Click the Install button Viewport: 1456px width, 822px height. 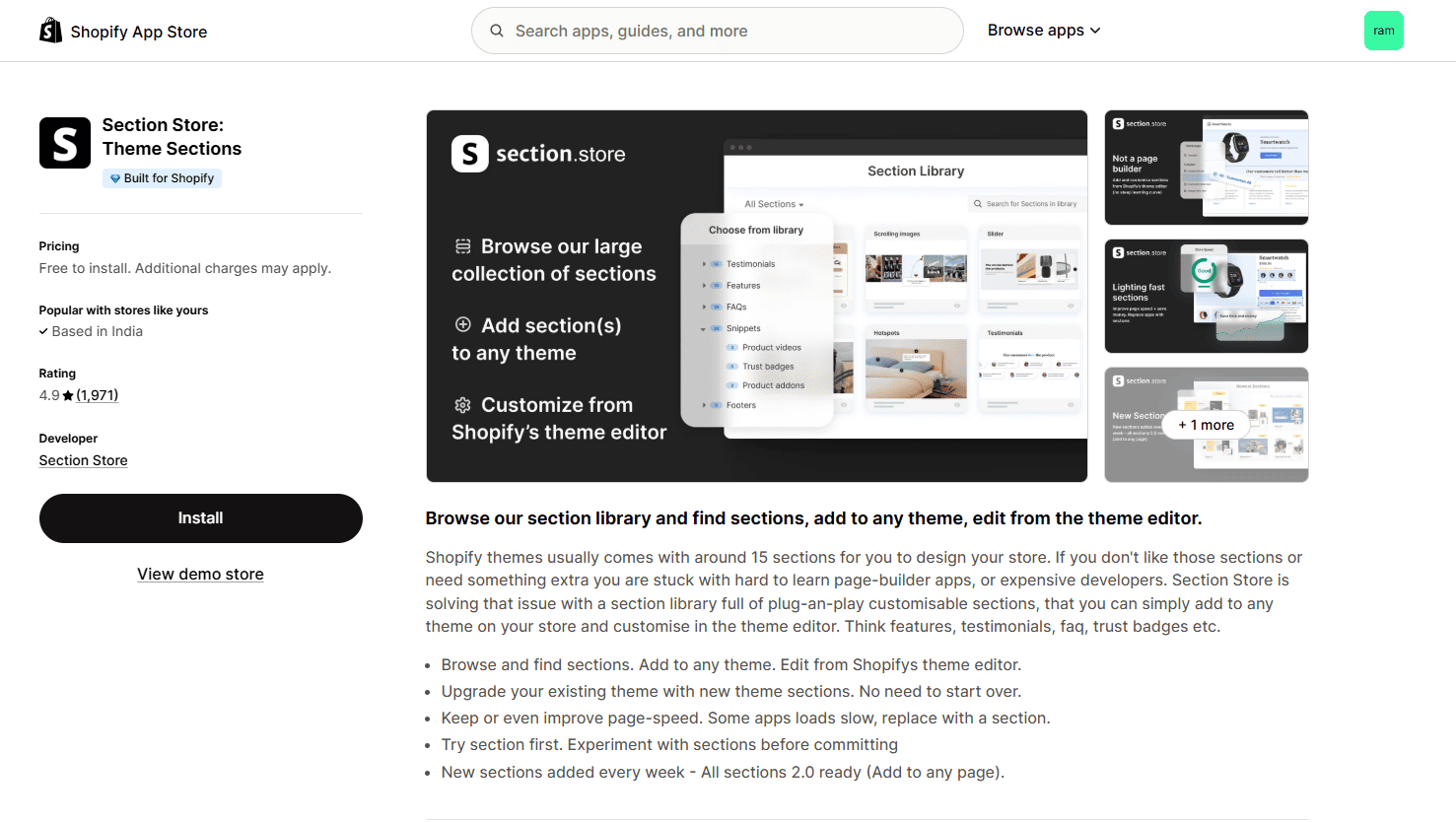[201, 518]
